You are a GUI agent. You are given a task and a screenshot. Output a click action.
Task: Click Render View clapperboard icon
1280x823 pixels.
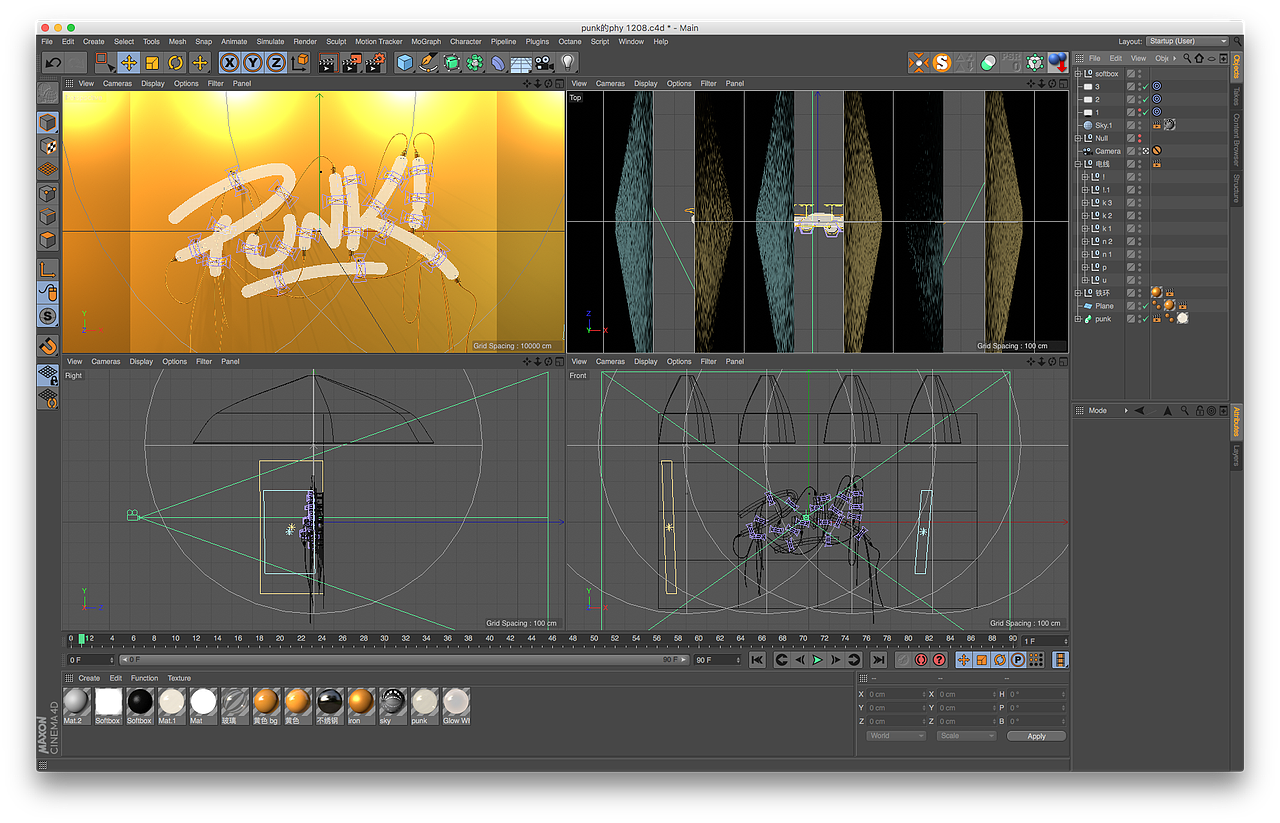coord(327,63)
